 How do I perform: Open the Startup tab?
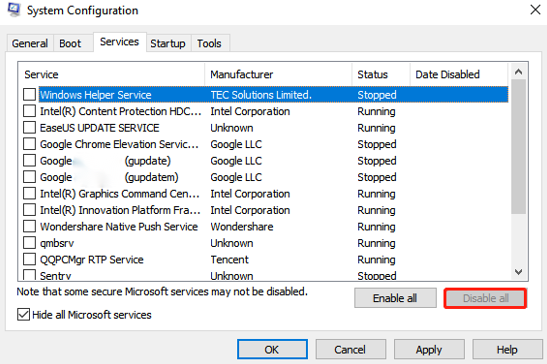pyautogui.click(x=168, y=43)
